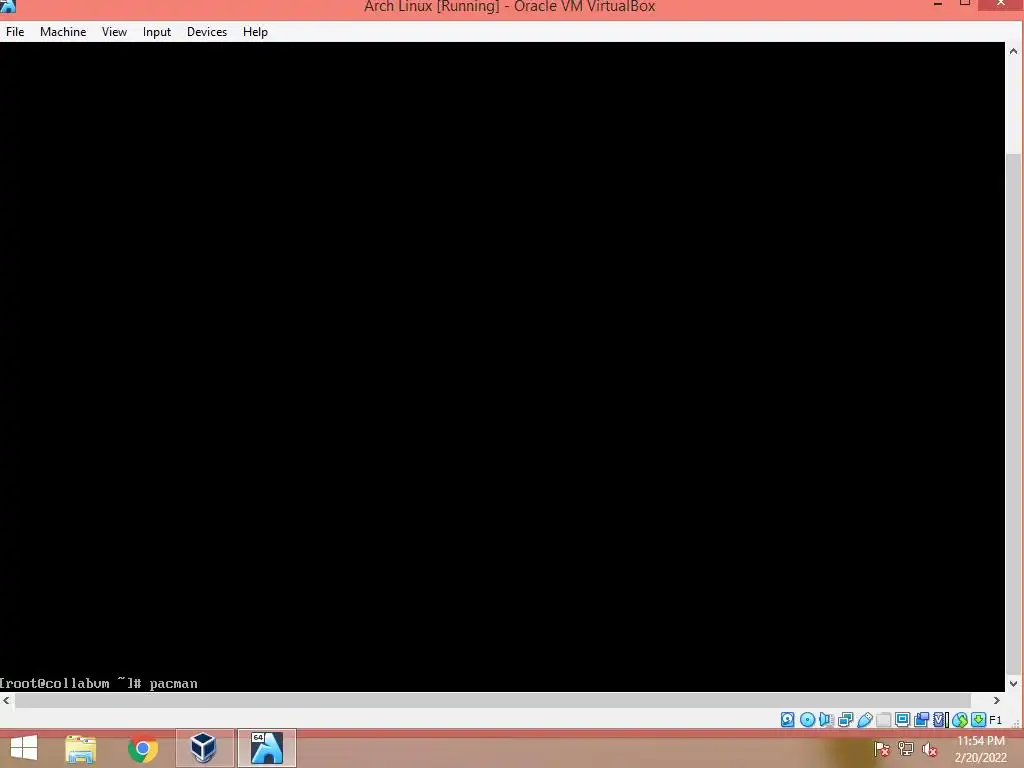Click the muted volume tray icon
Screen dimensions: 1024x768
tap(930, 749)
